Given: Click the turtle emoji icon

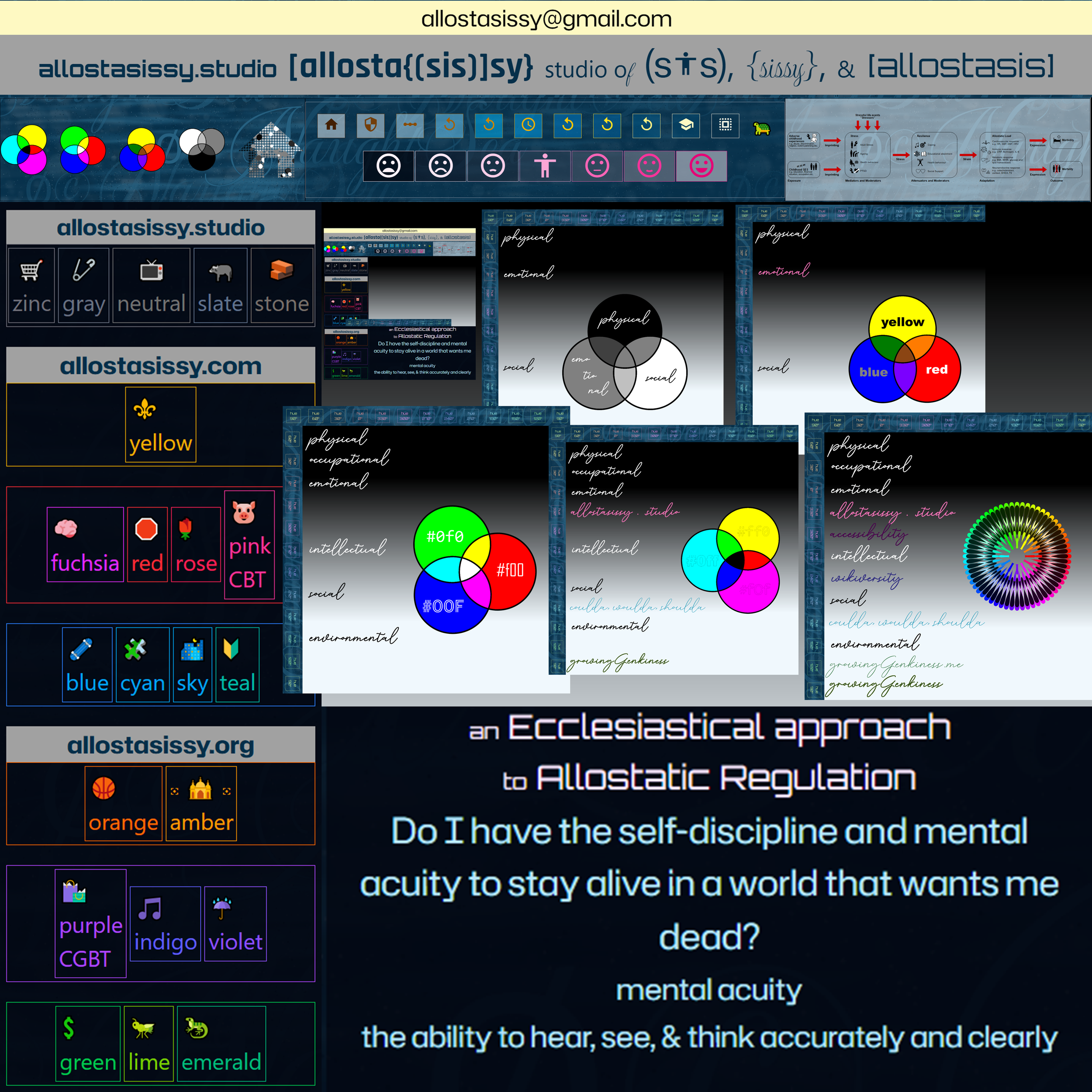Looking at the screenshot, I should click(x=762, y=128).
